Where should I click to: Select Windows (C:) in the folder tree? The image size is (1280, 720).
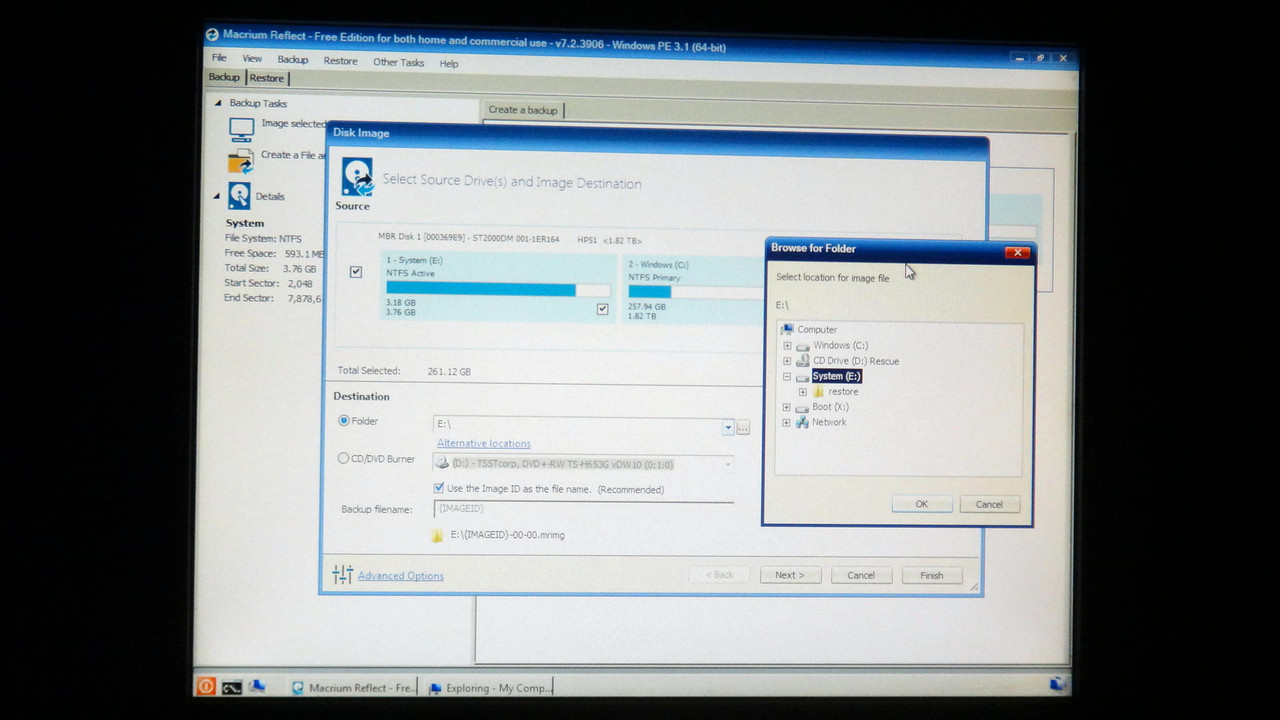[841, 345]
